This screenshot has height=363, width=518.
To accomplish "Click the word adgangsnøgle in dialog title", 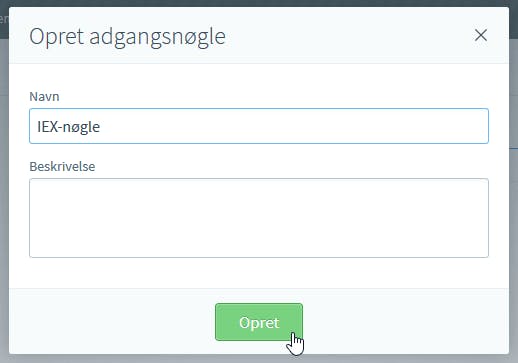I will (x=158, y=37).
